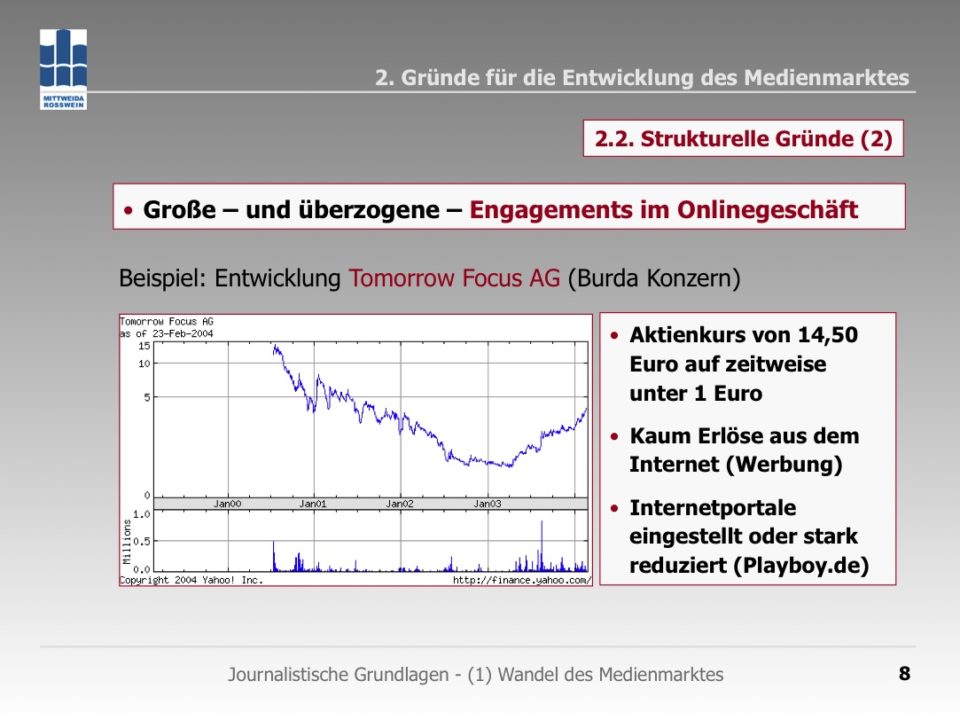Click the "0.5" volume axis label

pos(141,541)
